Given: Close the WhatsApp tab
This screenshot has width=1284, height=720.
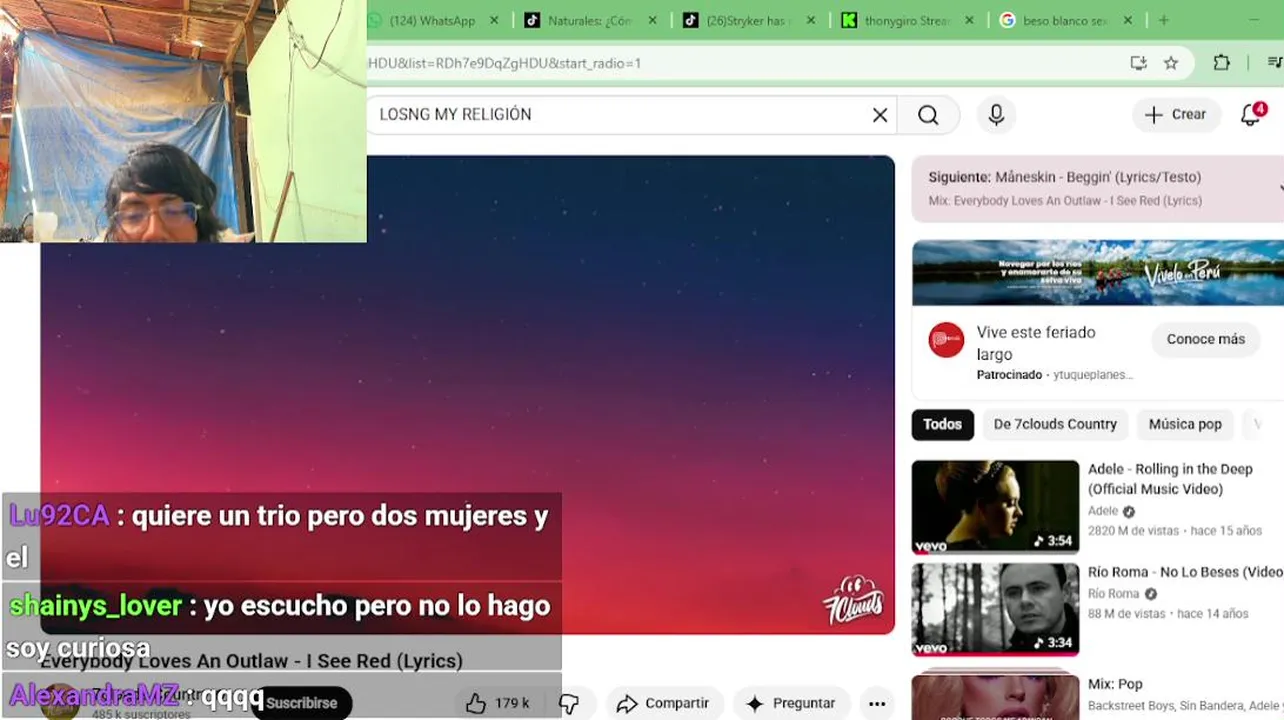Looking at the screenshot, I should pos(495,20).
